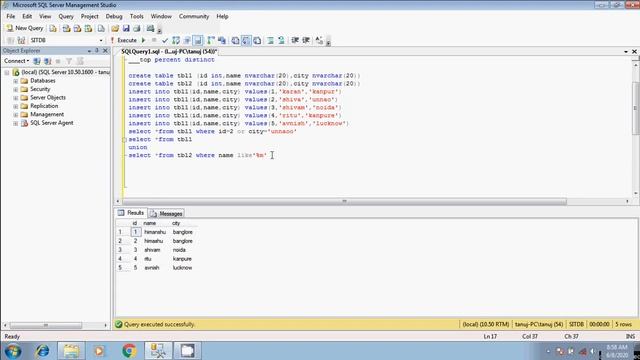This screenshot has width=640, height=360.
Task: Switch output to Results to File
Action: 257,40
